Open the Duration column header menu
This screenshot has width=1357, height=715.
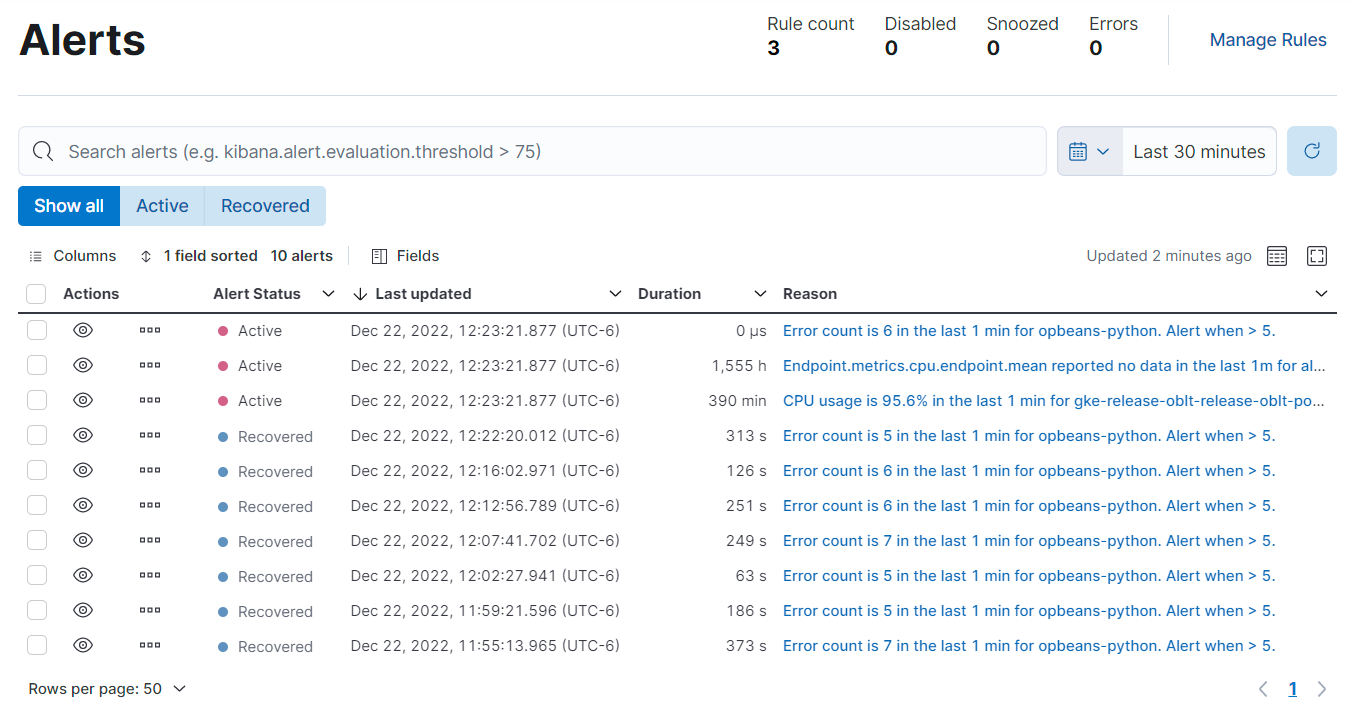click(760, 294)
